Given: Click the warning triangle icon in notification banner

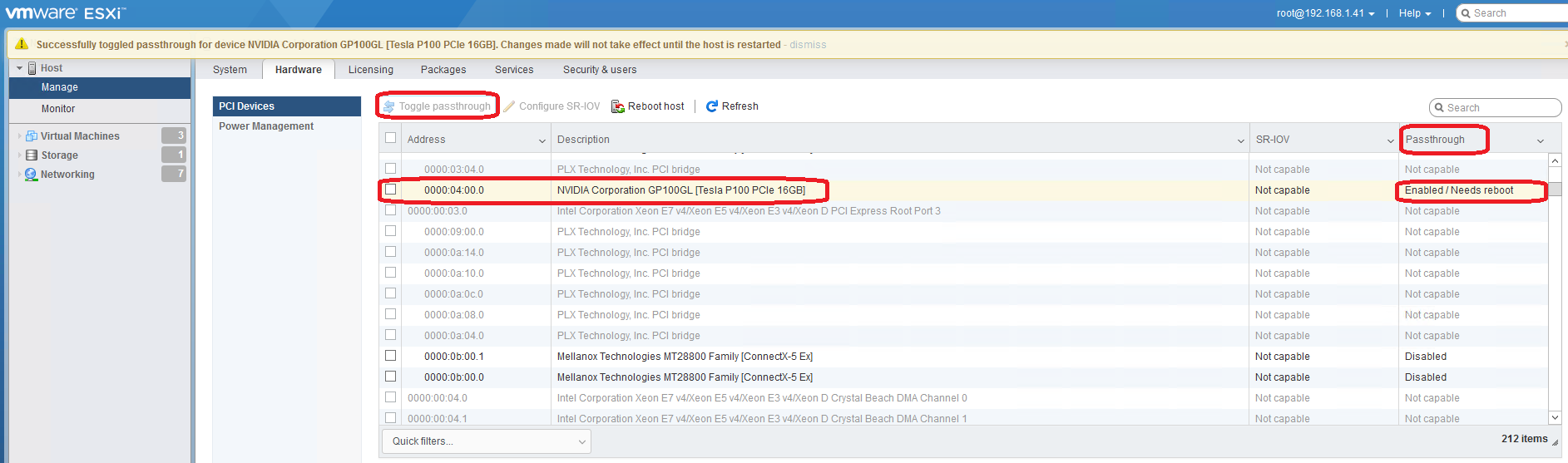Looking at the screenshot, I should coord(22,44).
